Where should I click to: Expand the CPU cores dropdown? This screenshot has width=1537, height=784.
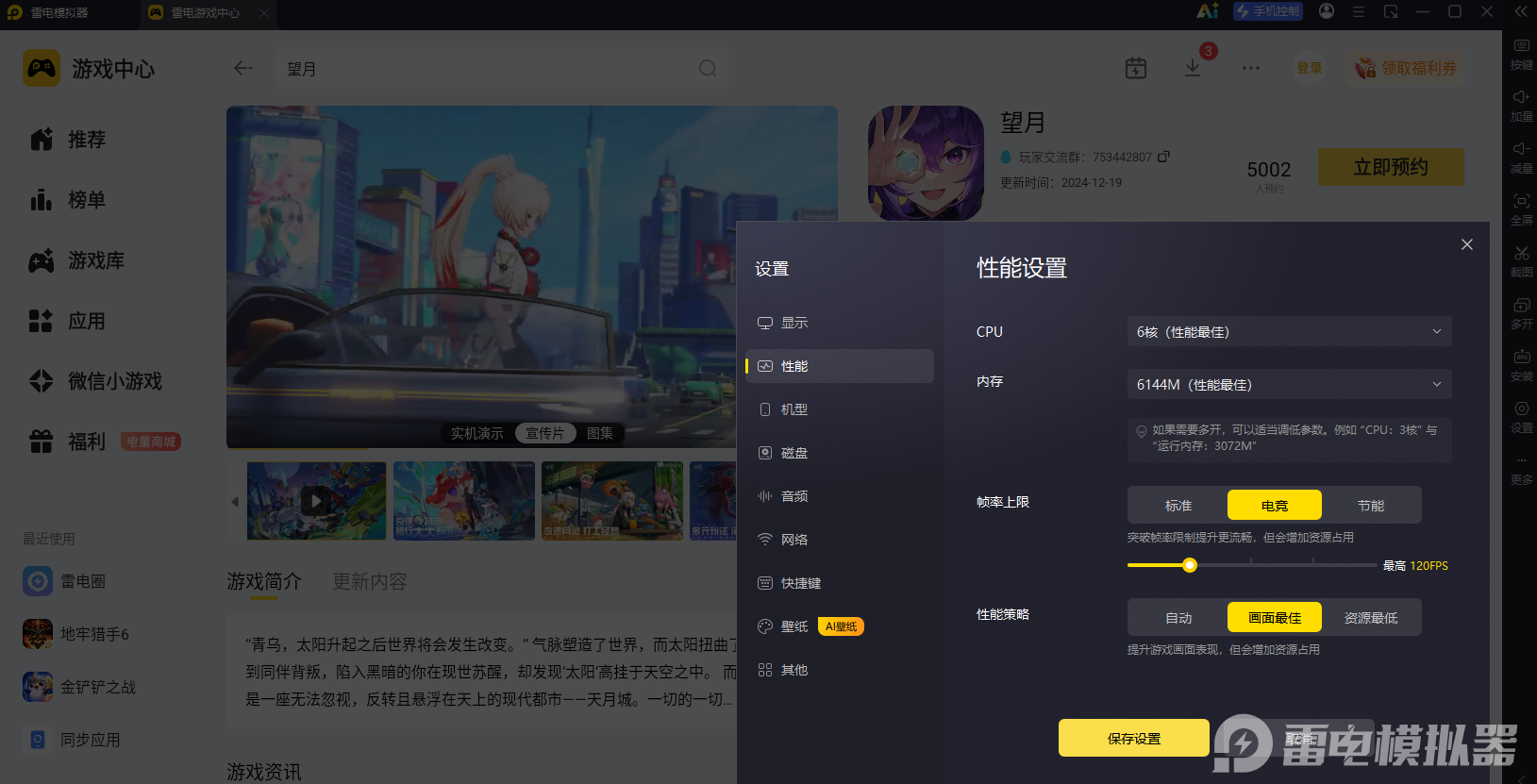pyautogui.click(x=1289, y=332)
